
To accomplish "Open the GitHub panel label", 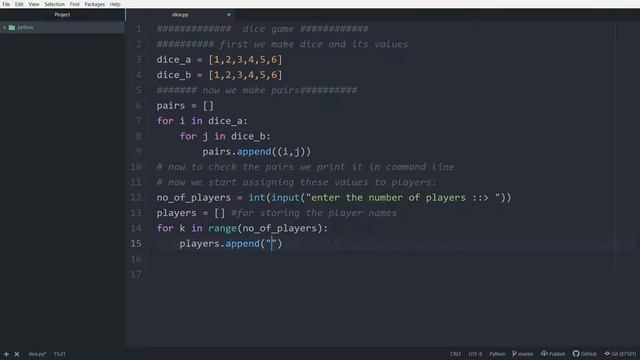I will click(589, 354).
